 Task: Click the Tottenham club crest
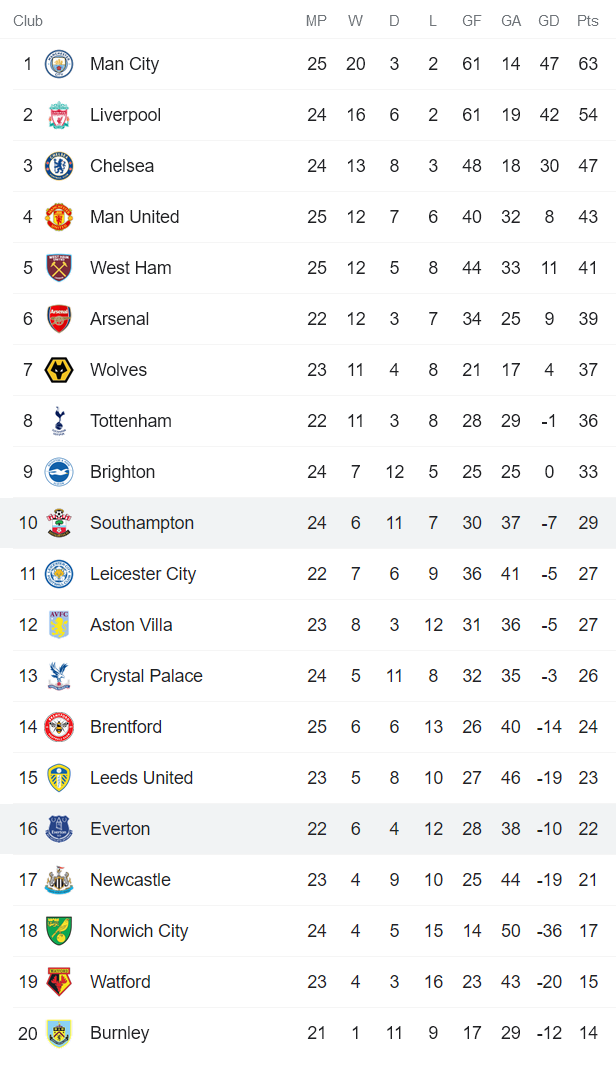click(x=59, y=421)
